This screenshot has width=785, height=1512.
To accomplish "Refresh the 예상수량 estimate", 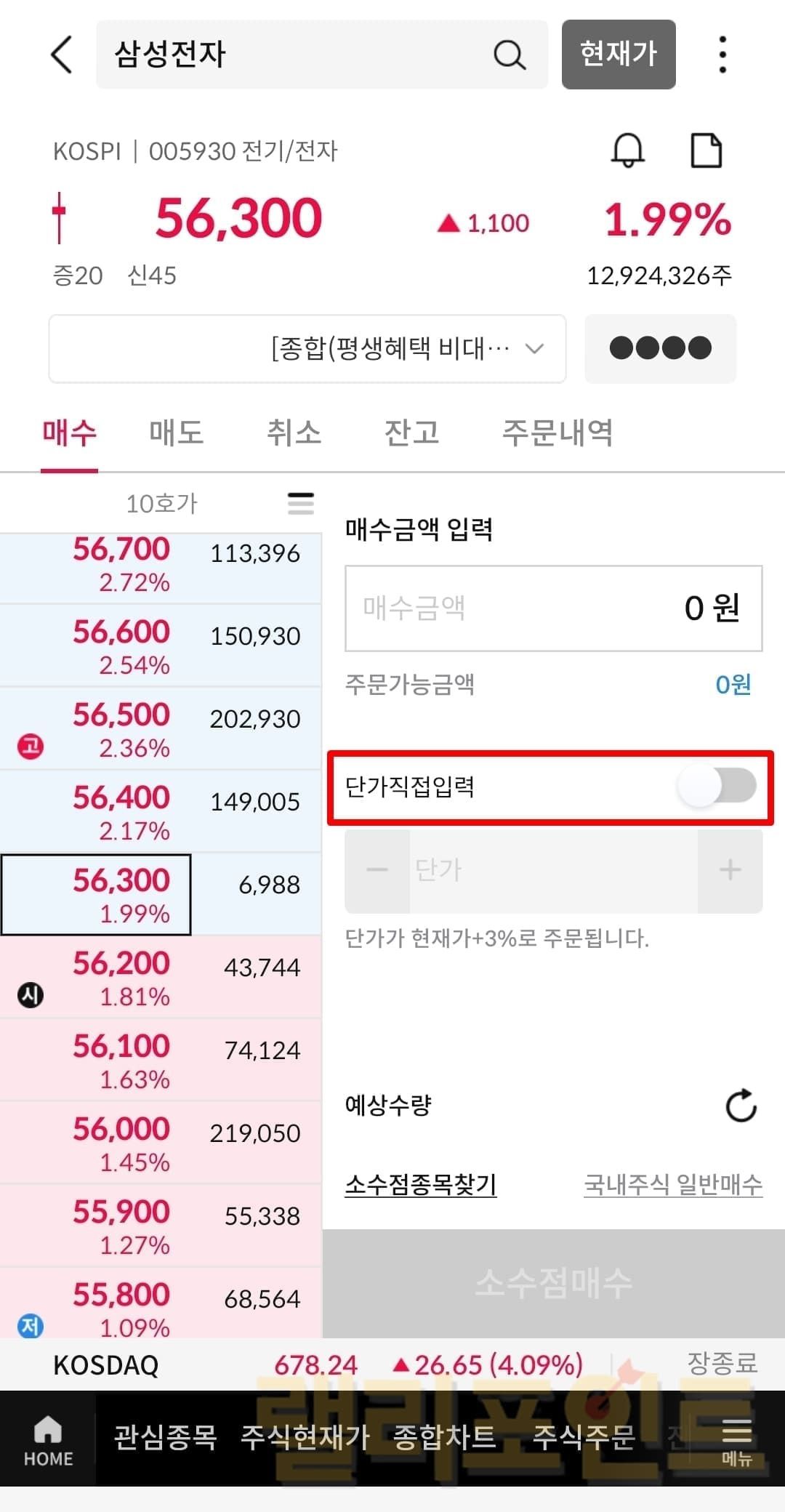I will 741,1106.
